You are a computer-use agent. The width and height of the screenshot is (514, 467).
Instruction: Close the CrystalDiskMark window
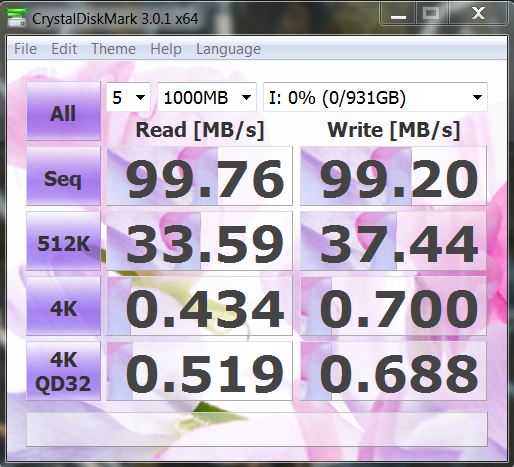(478, 14)
